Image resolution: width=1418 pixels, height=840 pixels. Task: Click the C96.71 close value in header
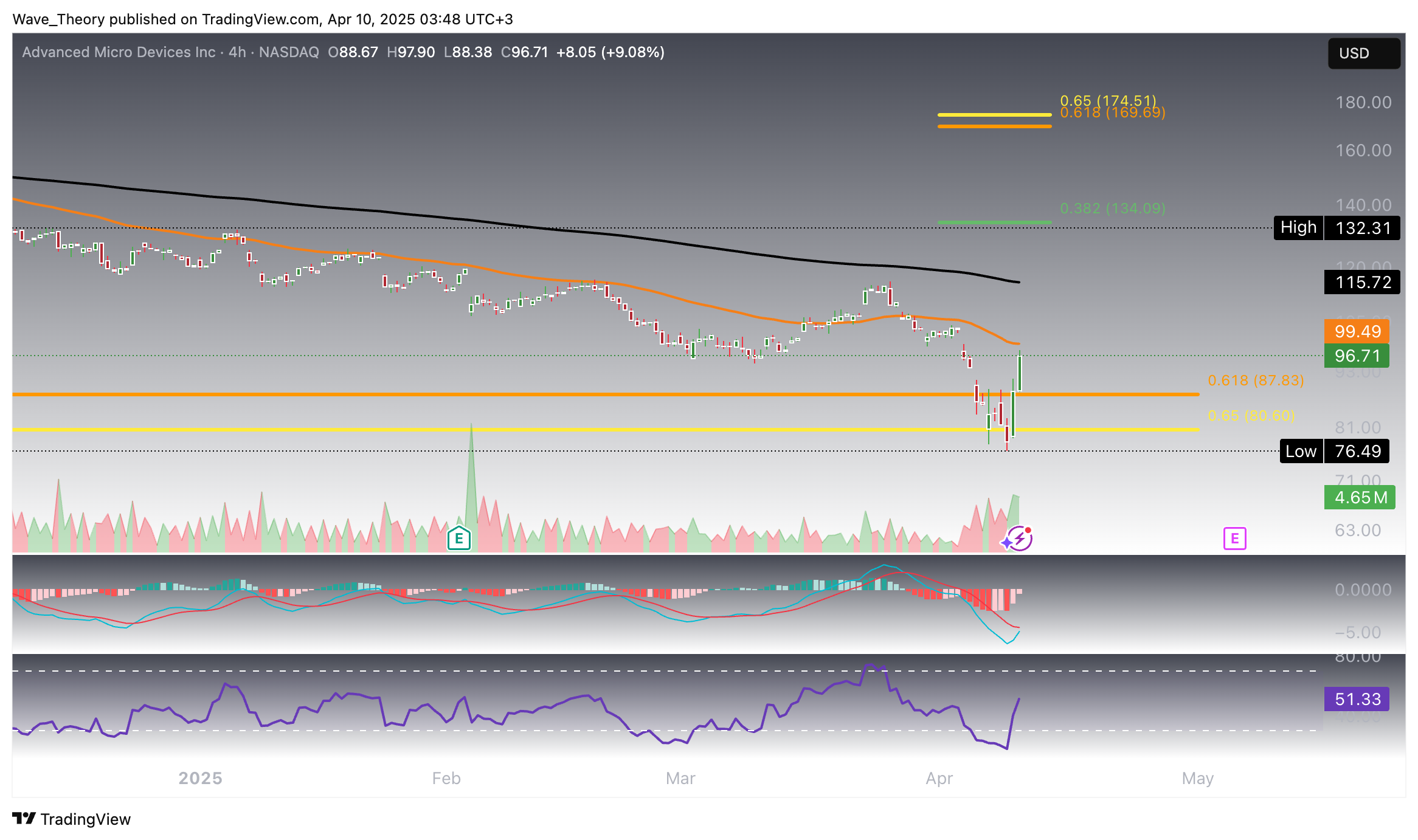[x=524, y=52]
